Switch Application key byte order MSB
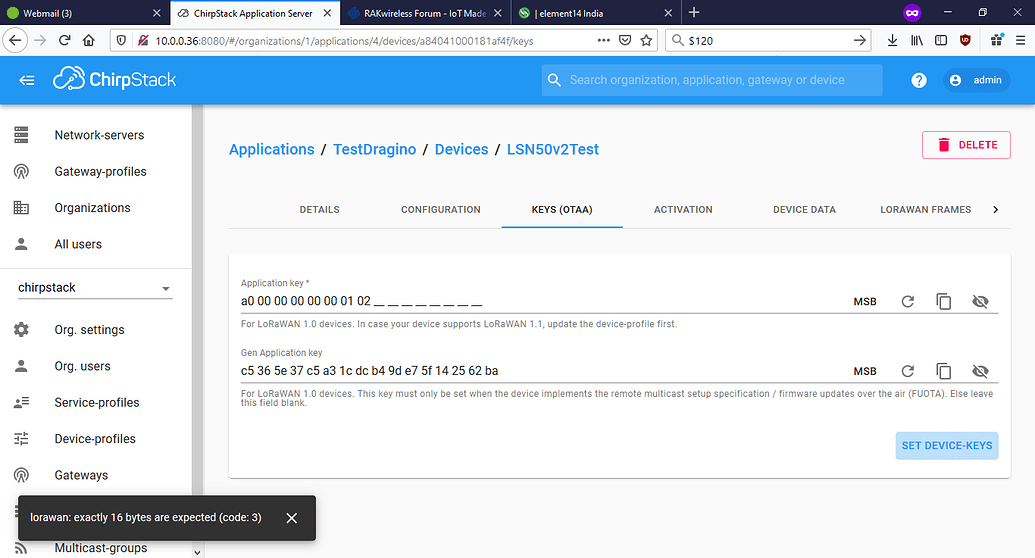The height and width of the screenshot is (558, 1035). [x=864, y=301]
